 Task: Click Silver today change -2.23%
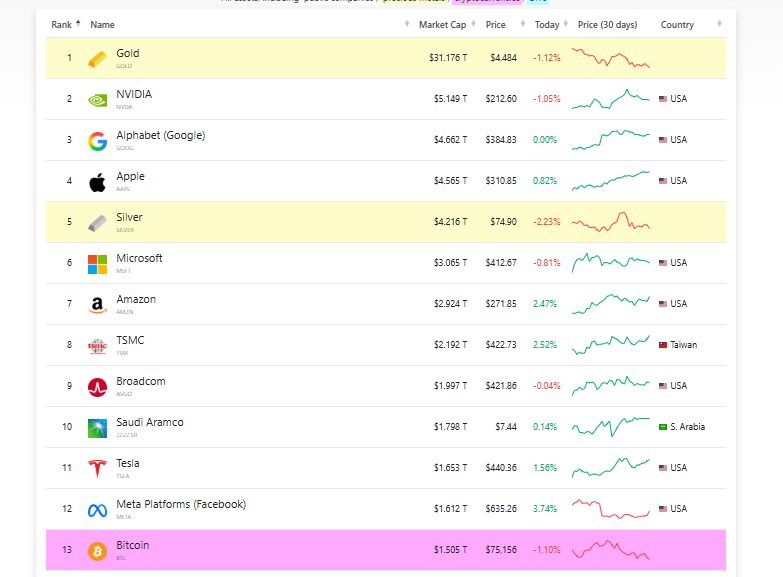[546, 222]
